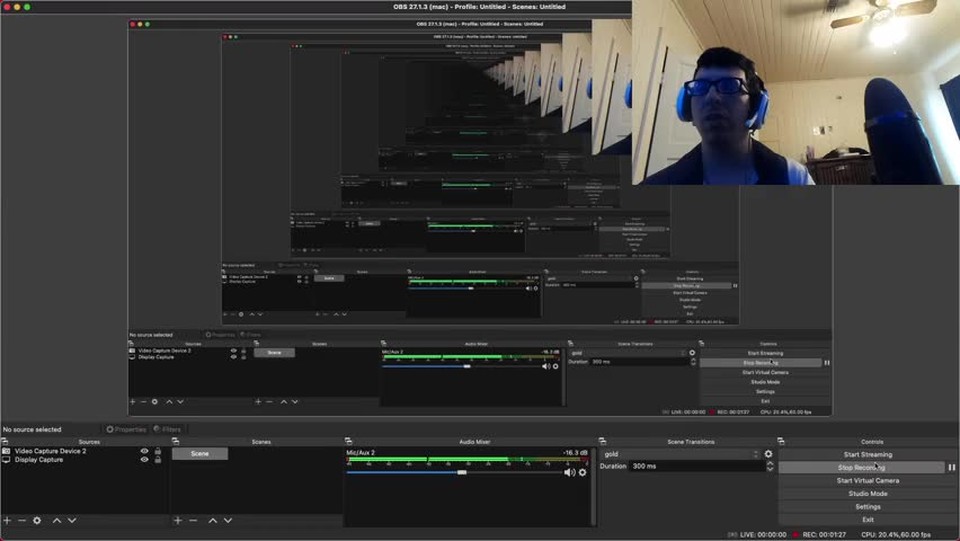Add a new scene with the plus icon
Screen dimensions: 960x541
point(178,520)
